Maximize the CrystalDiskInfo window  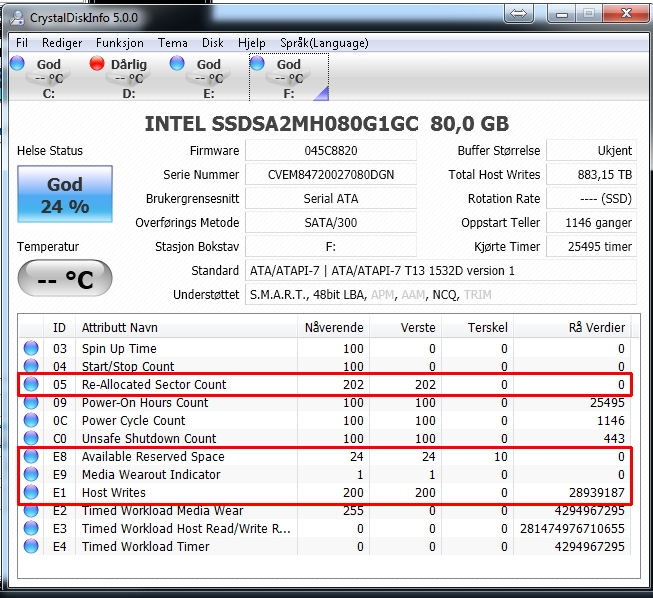click(588, 14)
